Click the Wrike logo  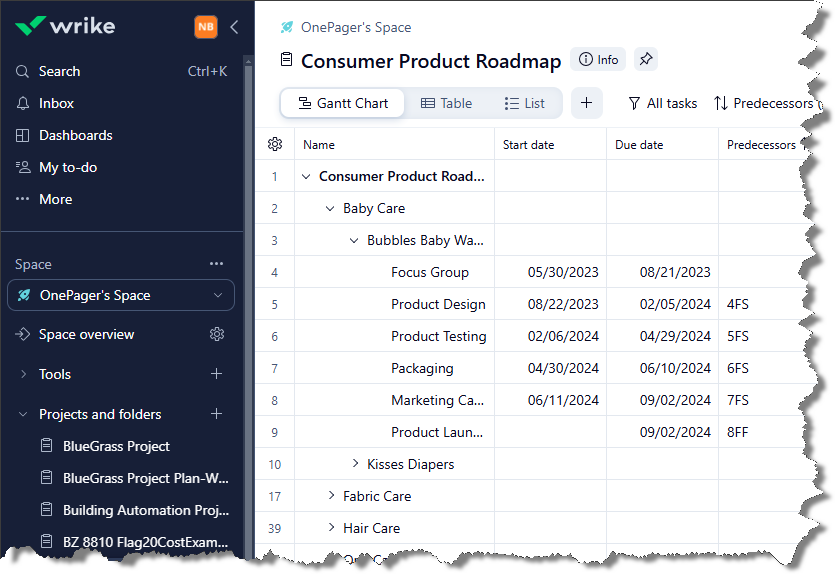[x=65, y=26]
